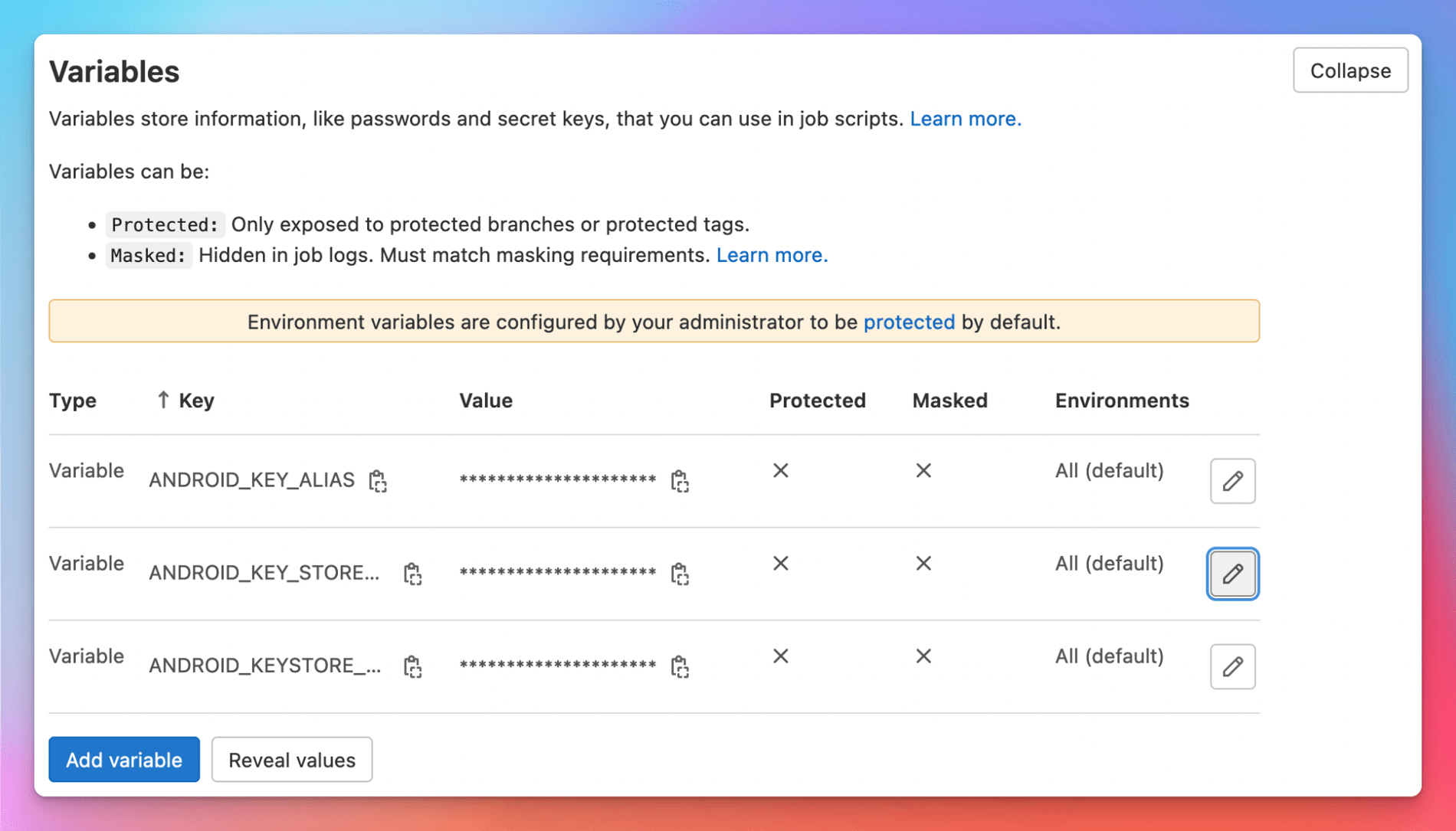Viewport: 1456px width, 831px height.
Task: Toggle Masked status for ANDROID_KEY_STORE
Action: pyautogui.click(x=923, y=563)
